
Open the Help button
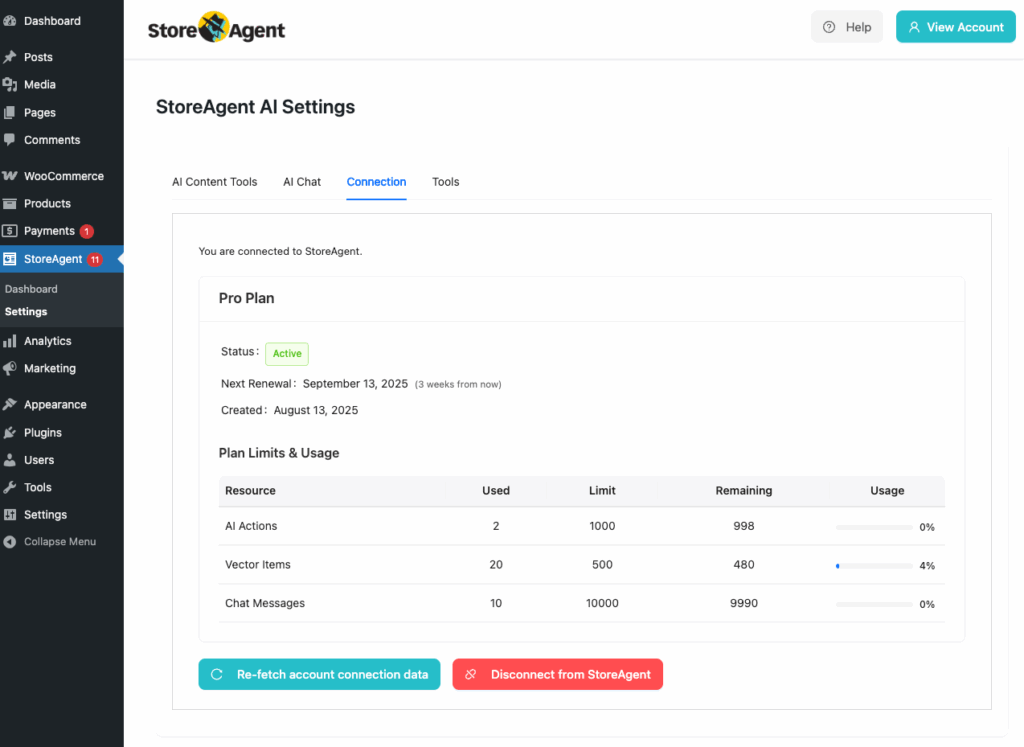pos(847,27)
